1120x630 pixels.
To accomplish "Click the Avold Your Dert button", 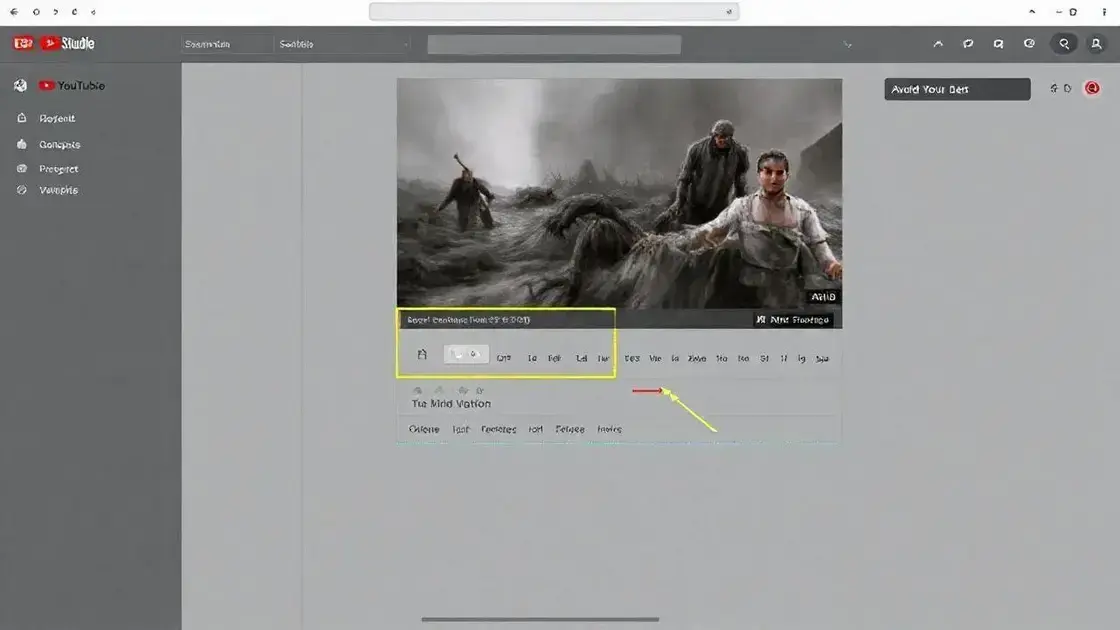I will tap(957, 89).
